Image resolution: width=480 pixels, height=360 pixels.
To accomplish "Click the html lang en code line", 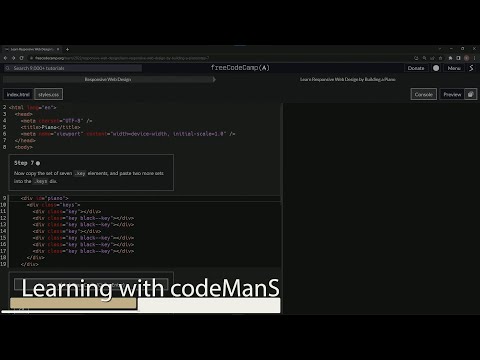I will (33, 108).
